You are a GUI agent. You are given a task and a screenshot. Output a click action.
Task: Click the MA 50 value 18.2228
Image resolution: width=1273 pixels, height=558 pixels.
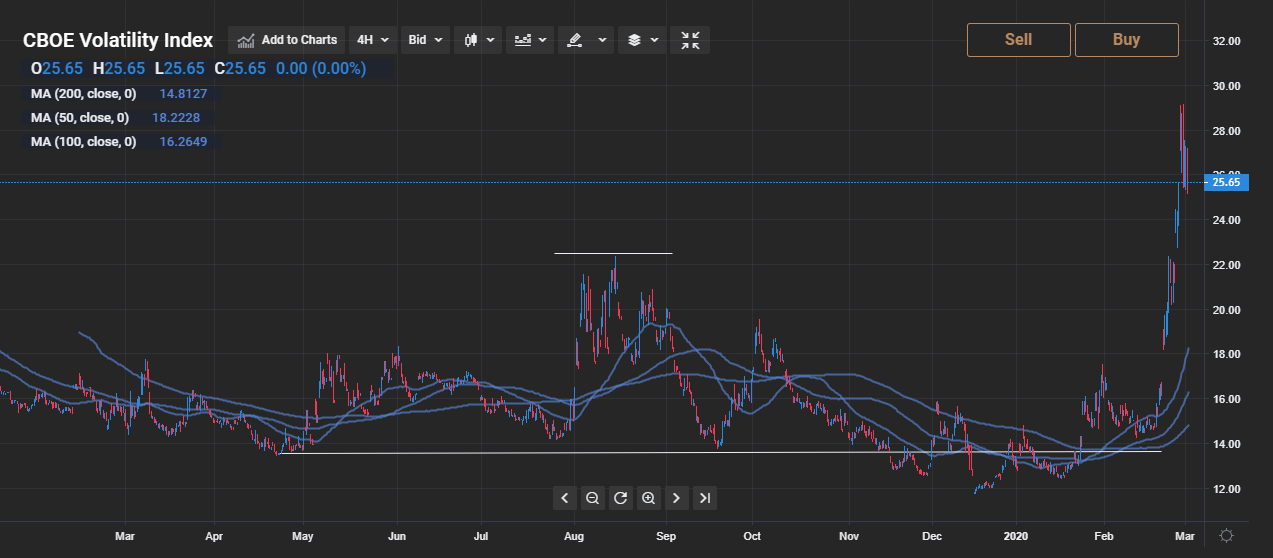pos(177,118)
